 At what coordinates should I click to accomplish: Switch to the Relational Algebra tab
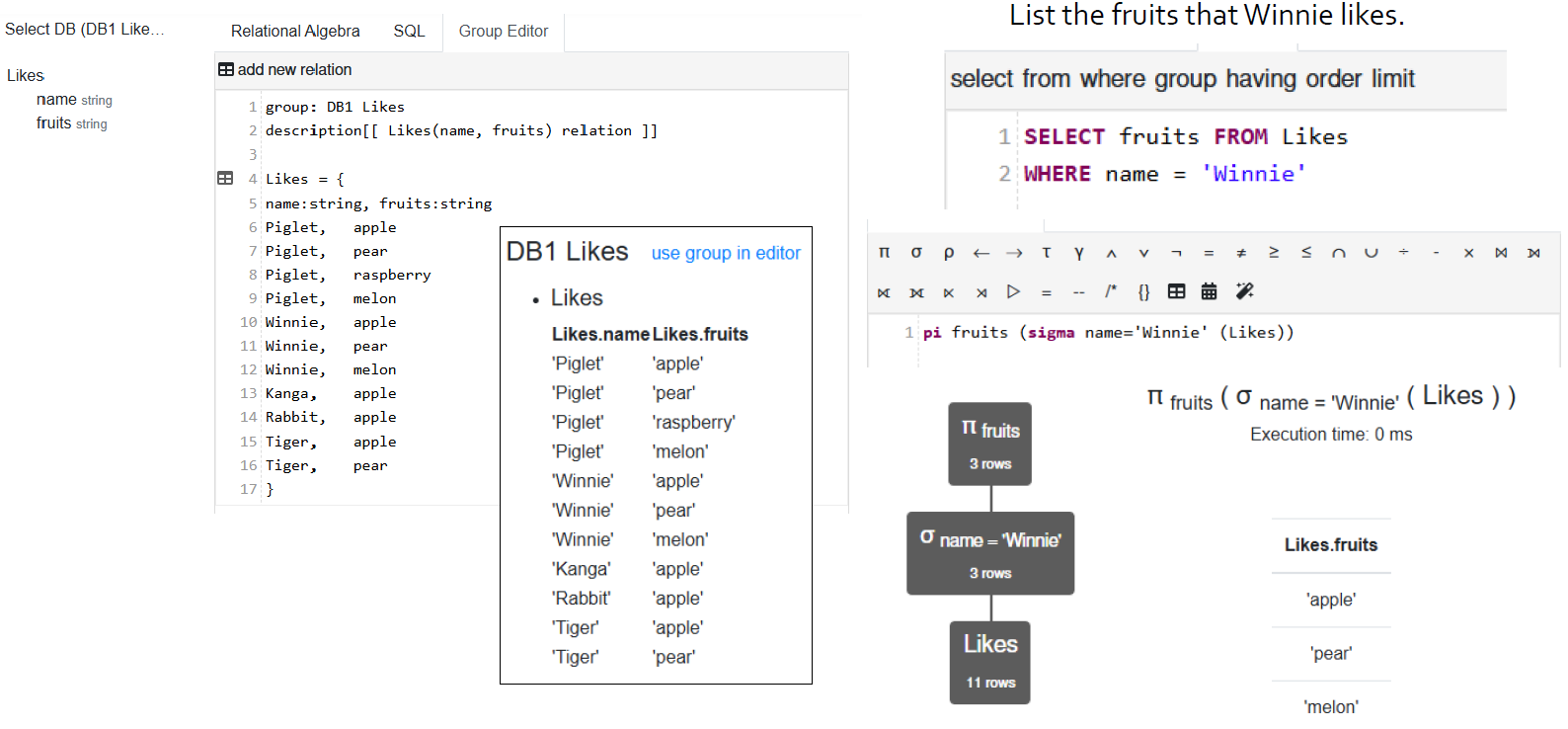[x=295, y=32]
